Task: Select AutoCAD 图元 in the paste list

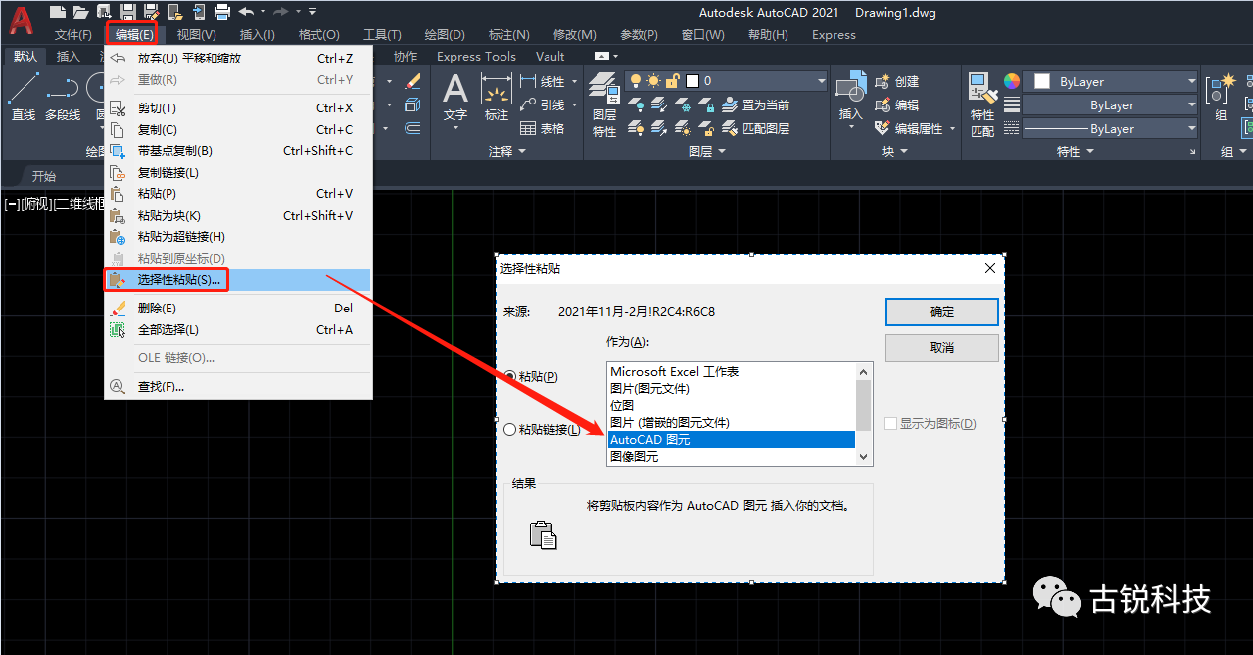Action: (x=731, y=440)
